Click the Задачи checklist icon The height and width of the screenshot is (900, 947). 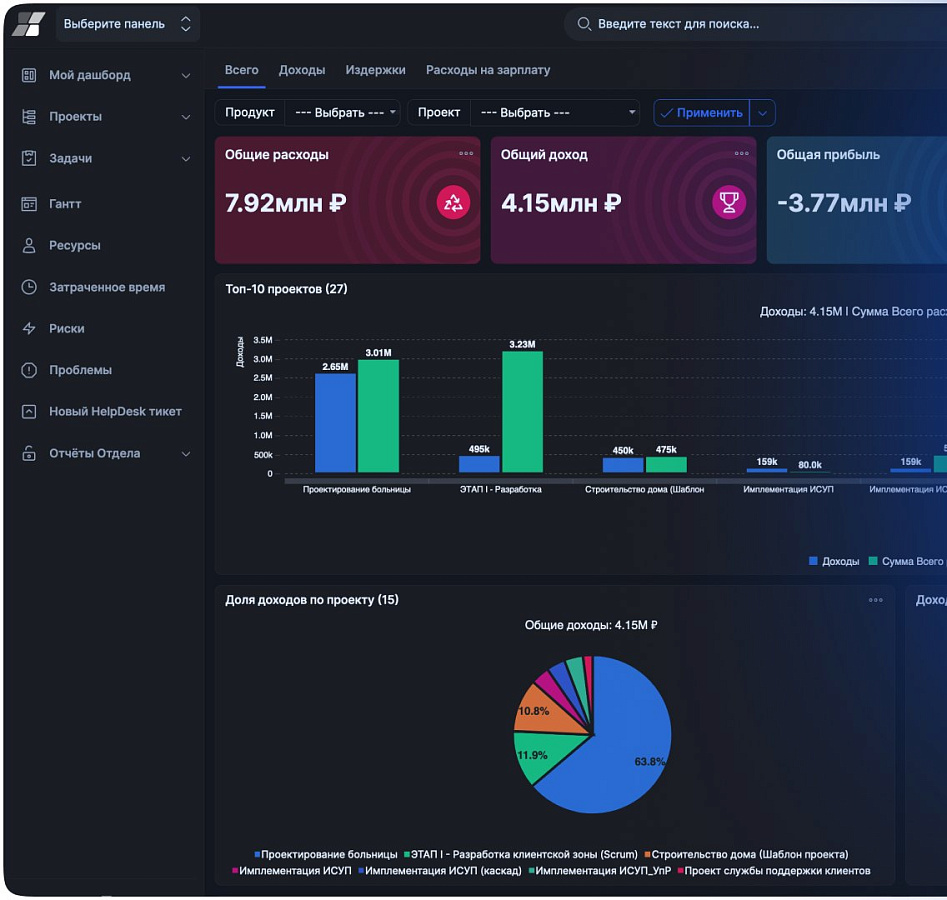(x=28, y=158)
